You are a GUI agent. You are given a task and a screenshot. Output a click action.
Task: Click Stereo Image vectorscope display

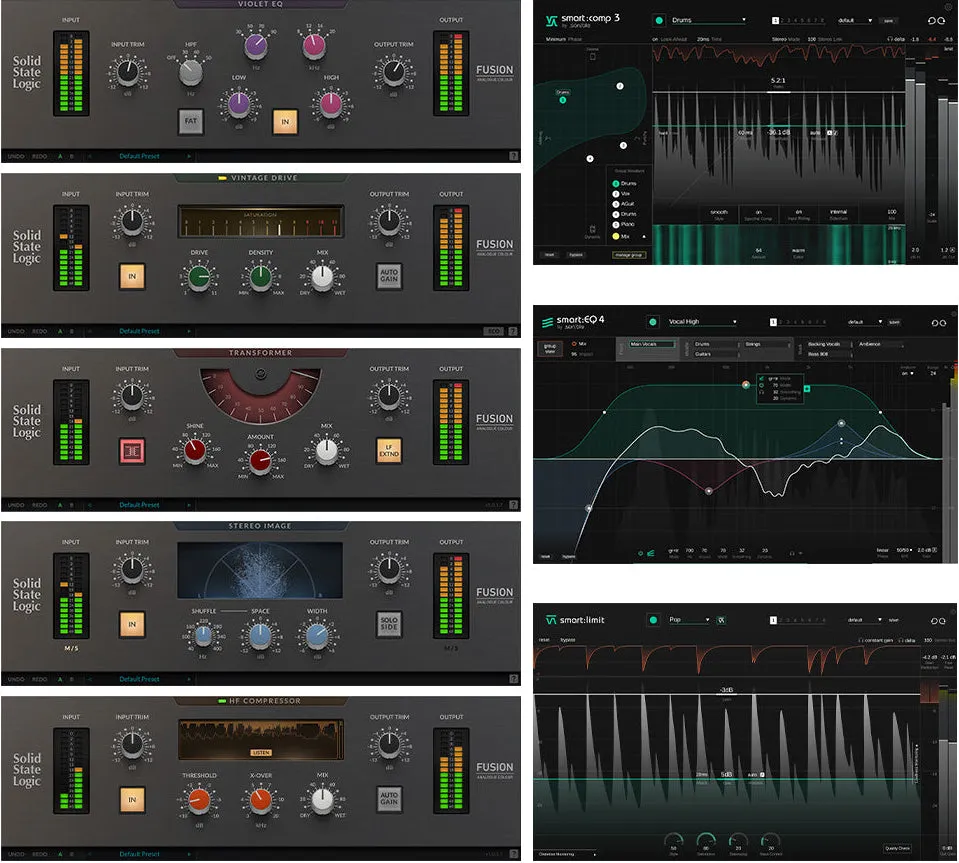coord(260,570)
